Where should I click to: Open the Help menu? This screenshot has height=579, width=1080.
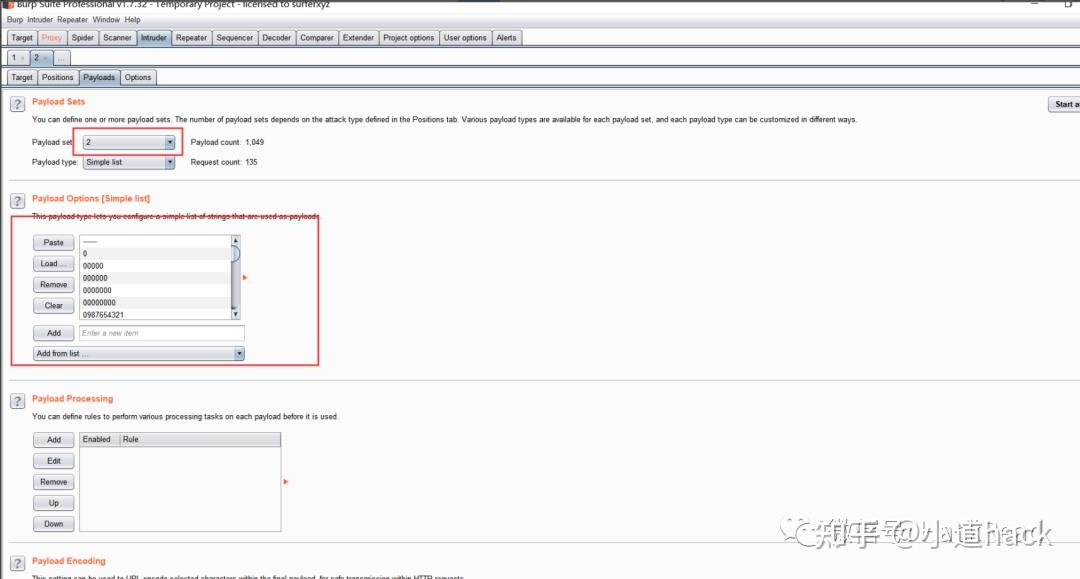pos(132,20)
